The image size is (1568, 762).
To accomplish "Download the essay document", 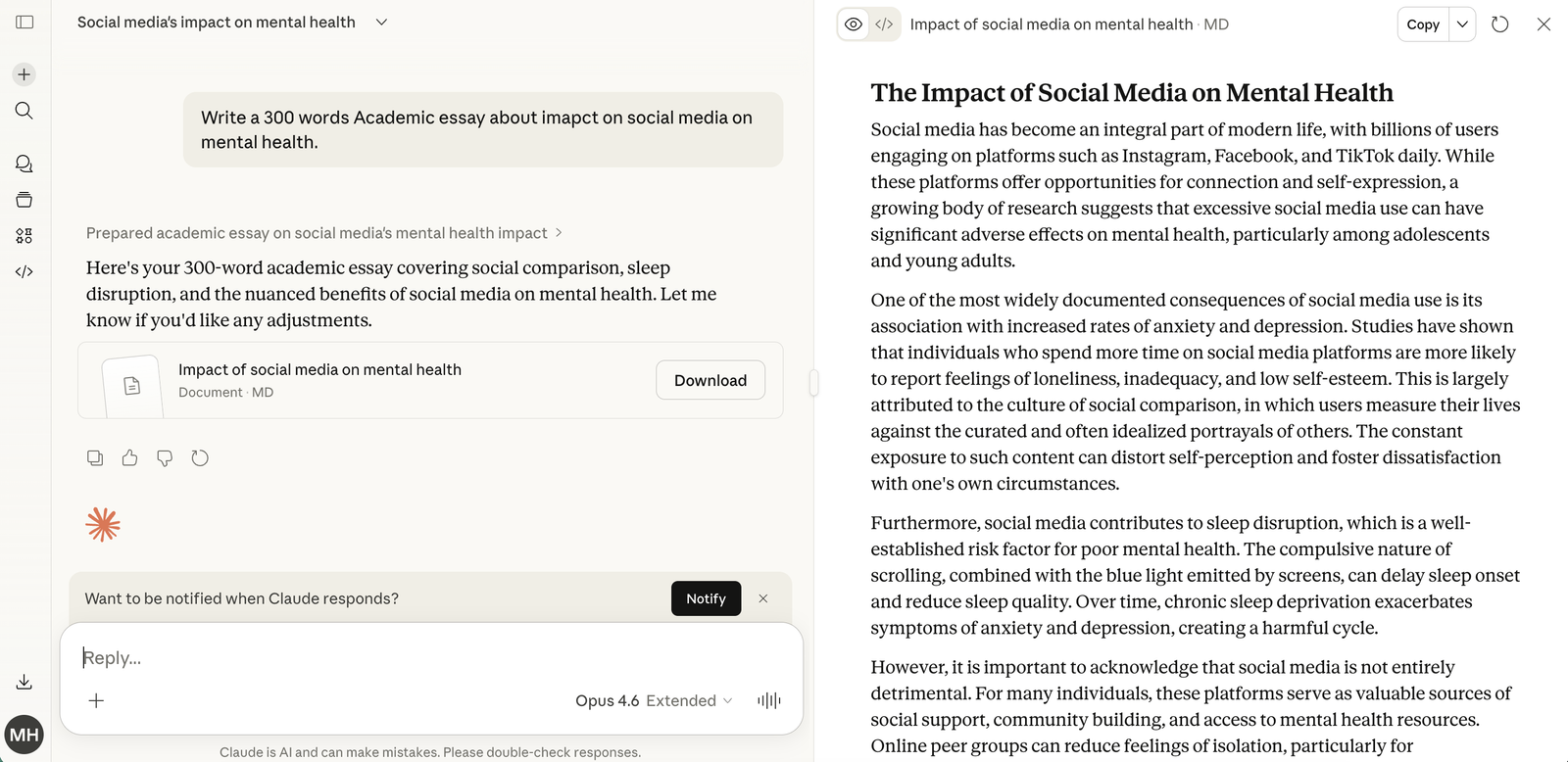I will coord(710,380).
